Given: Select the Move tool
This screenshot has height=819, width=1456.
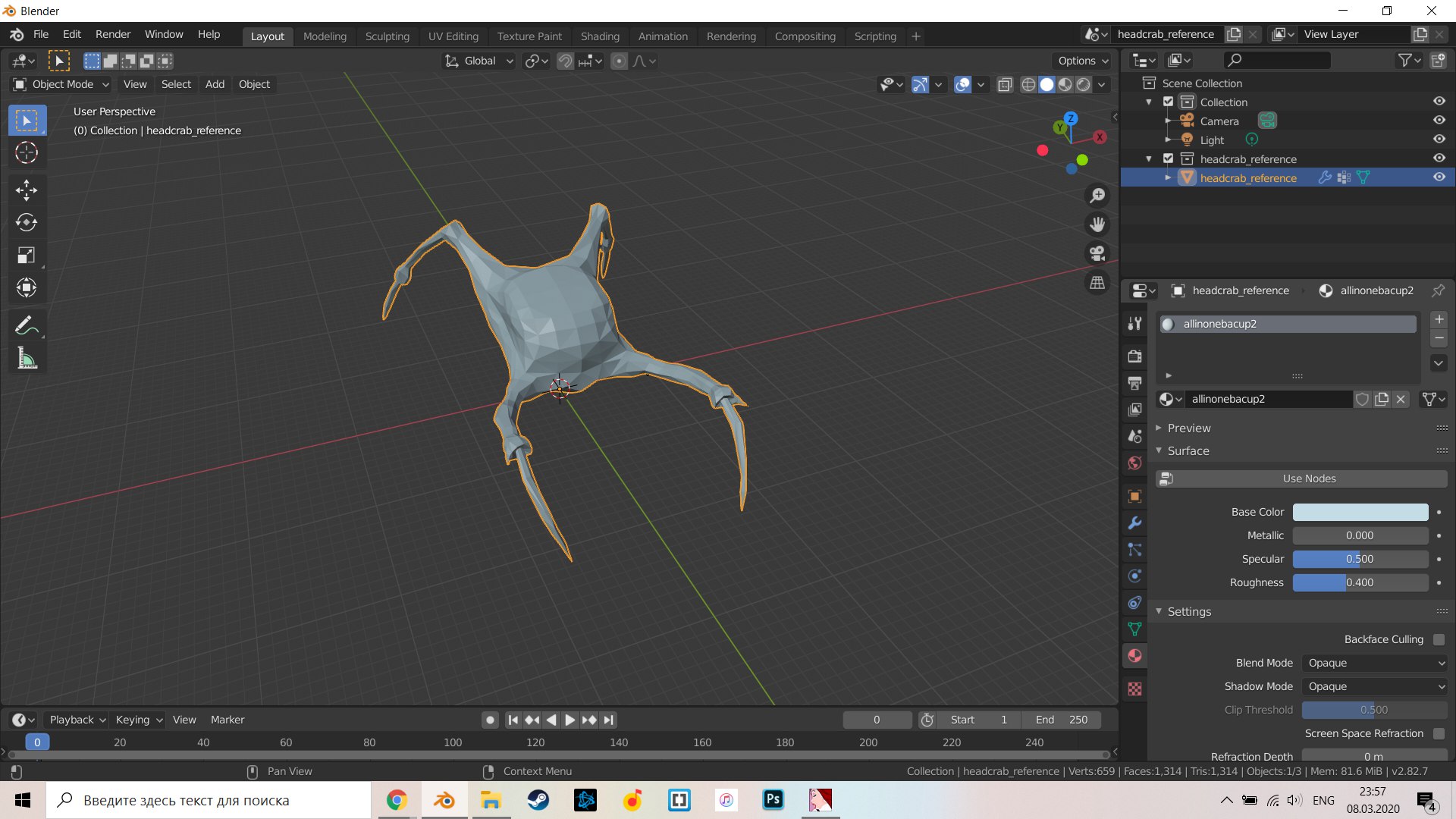Looking at the screenshot, I should [27, 190].
